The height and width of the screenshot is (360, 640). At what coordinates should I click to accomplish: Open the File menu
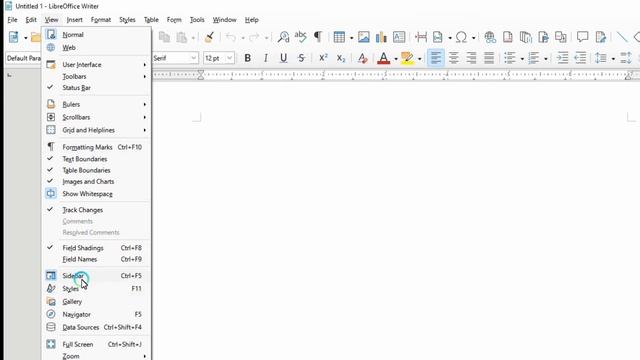(x=12, y=20)
